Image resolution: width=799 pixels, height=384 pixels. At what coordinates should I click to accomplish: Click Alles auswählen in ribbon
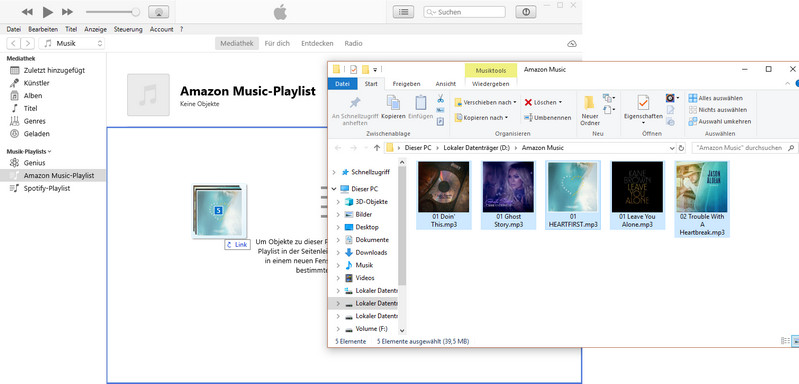point(715,98)
